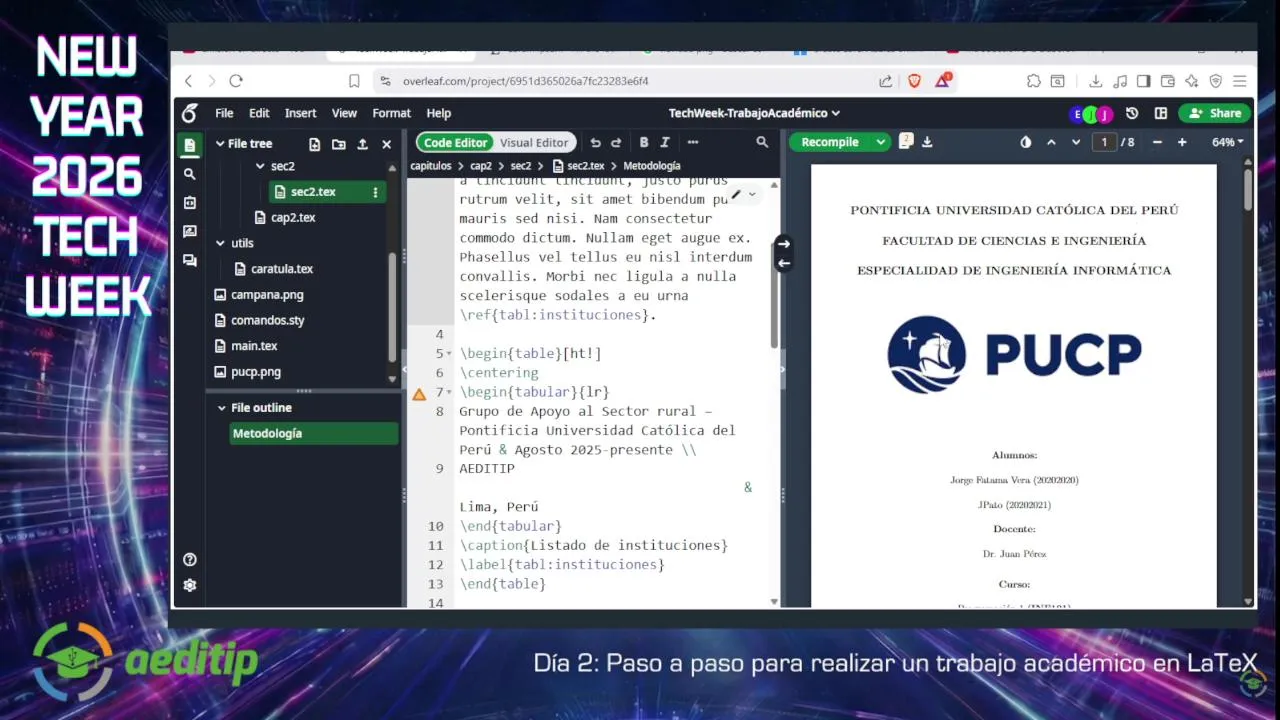Click the Share button
Viewport: 1280px width, 720px height.
coord(1216,113)
